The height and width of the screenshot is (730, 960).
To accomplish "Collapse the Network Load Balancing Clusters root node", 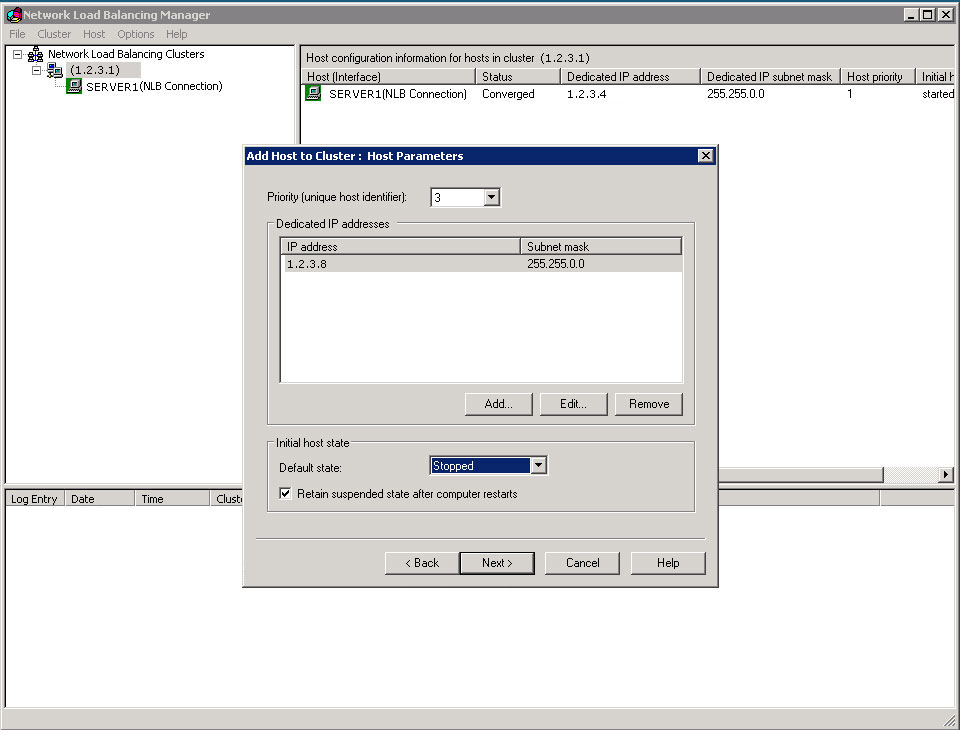I will click(x=18, y=55).
